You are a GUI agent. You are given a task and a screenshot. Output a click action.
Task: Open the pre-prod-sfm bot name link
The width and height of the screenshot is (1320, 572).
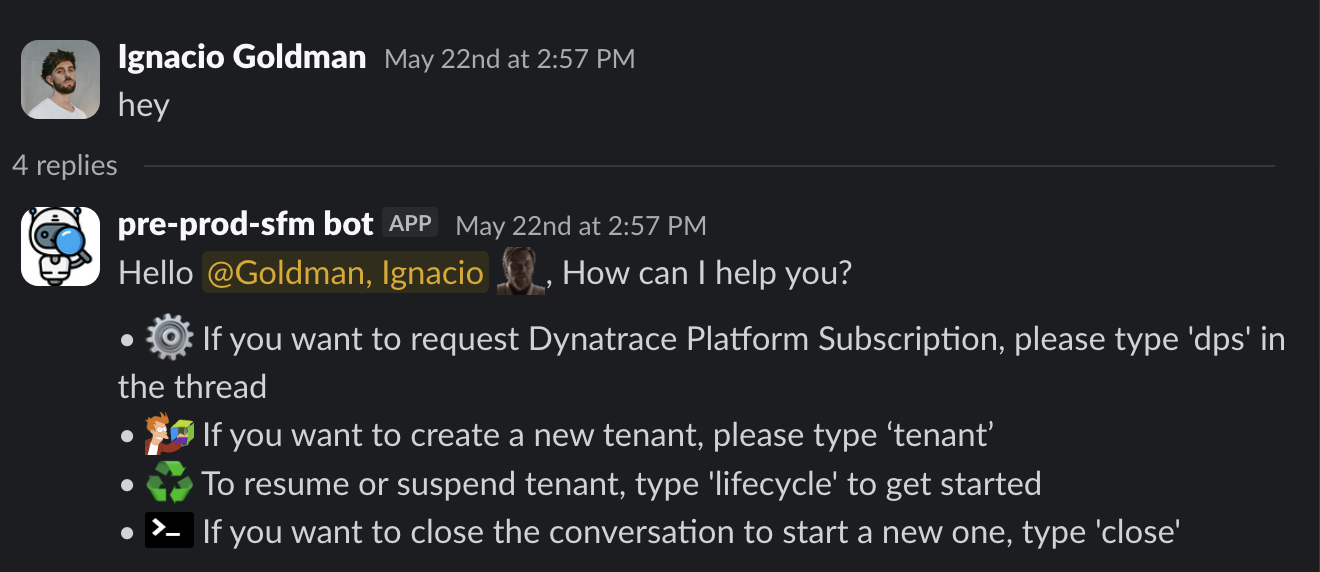coord(246,224)
